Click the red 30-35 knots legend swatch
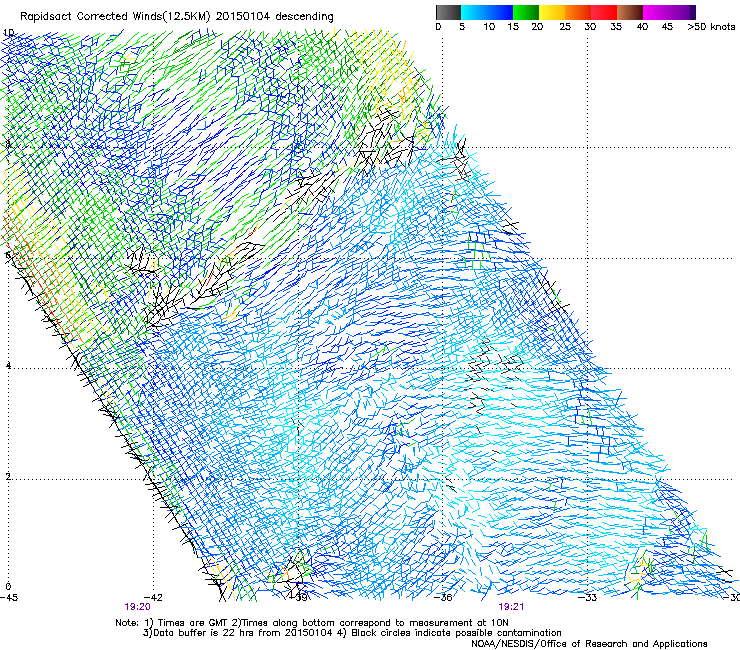The height and width of the screenshot is (650, 740). [x=604, y=12]
